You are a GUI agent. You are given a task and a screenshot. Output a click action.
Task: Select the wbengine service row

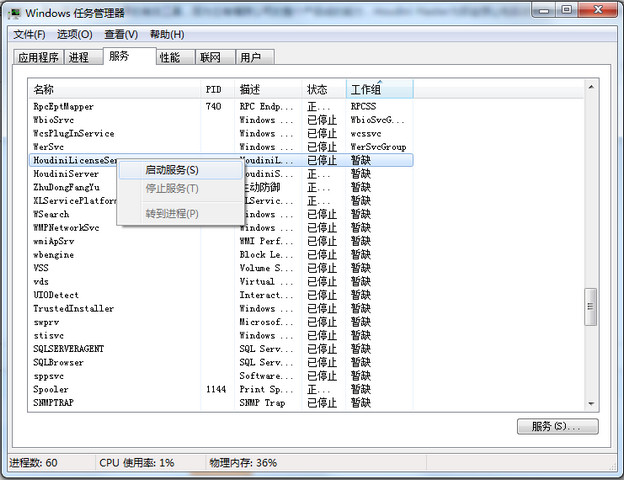point(221,255)
